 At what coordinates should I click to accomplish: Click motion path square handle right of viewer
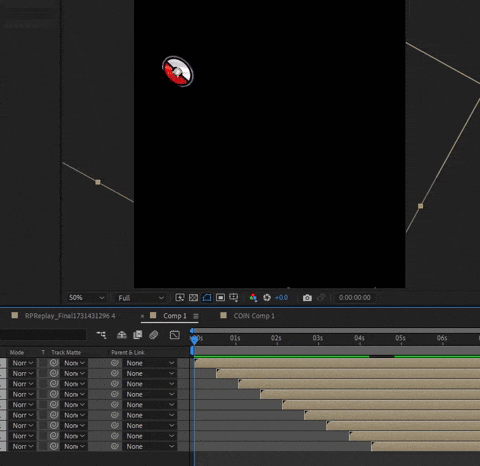pos(420,206)
